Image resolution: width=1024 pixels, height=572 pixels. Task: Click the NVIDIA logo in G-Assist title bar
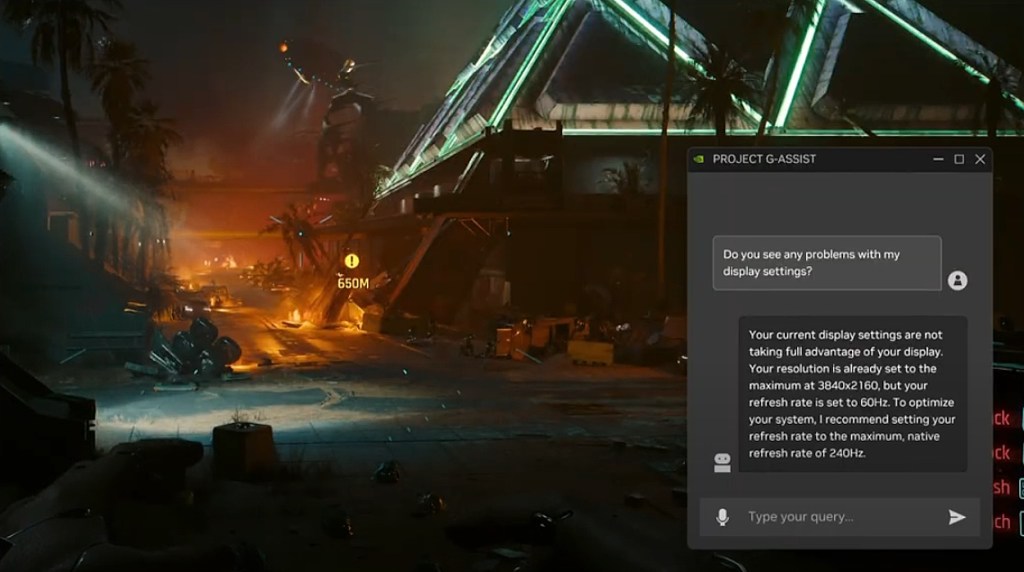click(x=699, y=159)
